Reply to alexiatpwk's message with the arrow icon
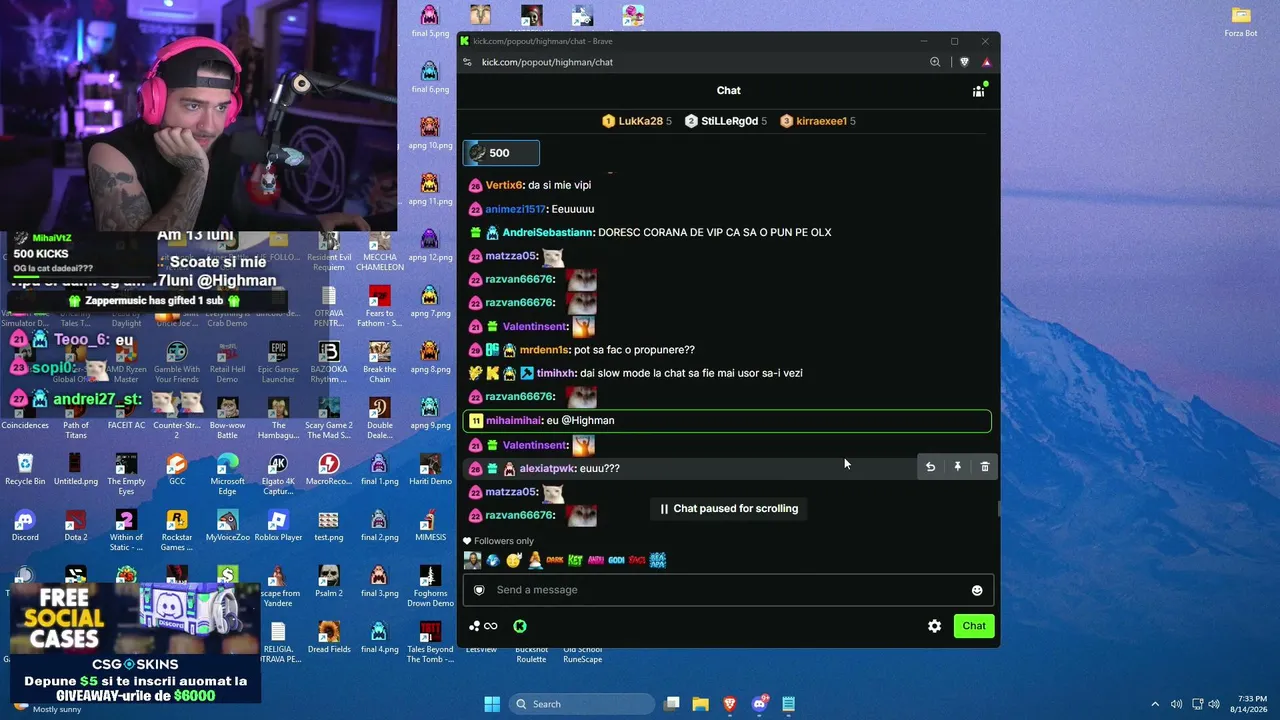The width and height of the screenshot is (1280, 720). point(930,467)
